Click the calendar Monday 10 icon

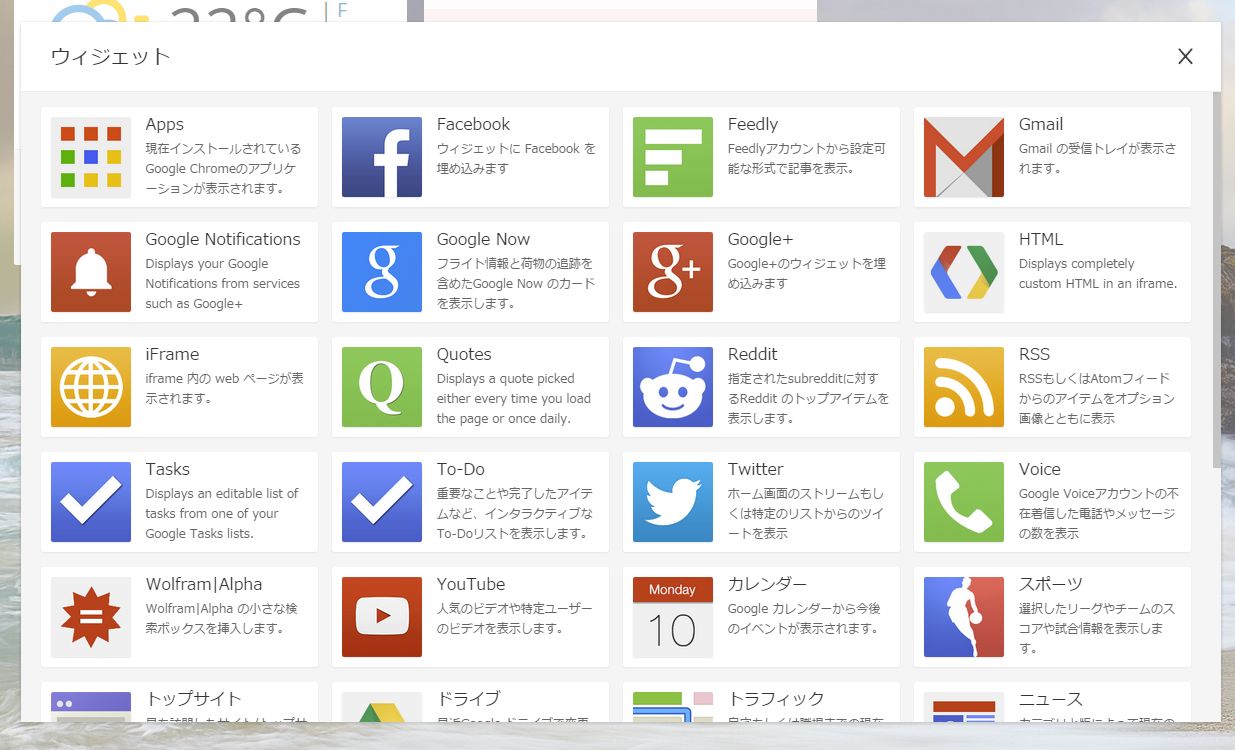coord(673,617)
